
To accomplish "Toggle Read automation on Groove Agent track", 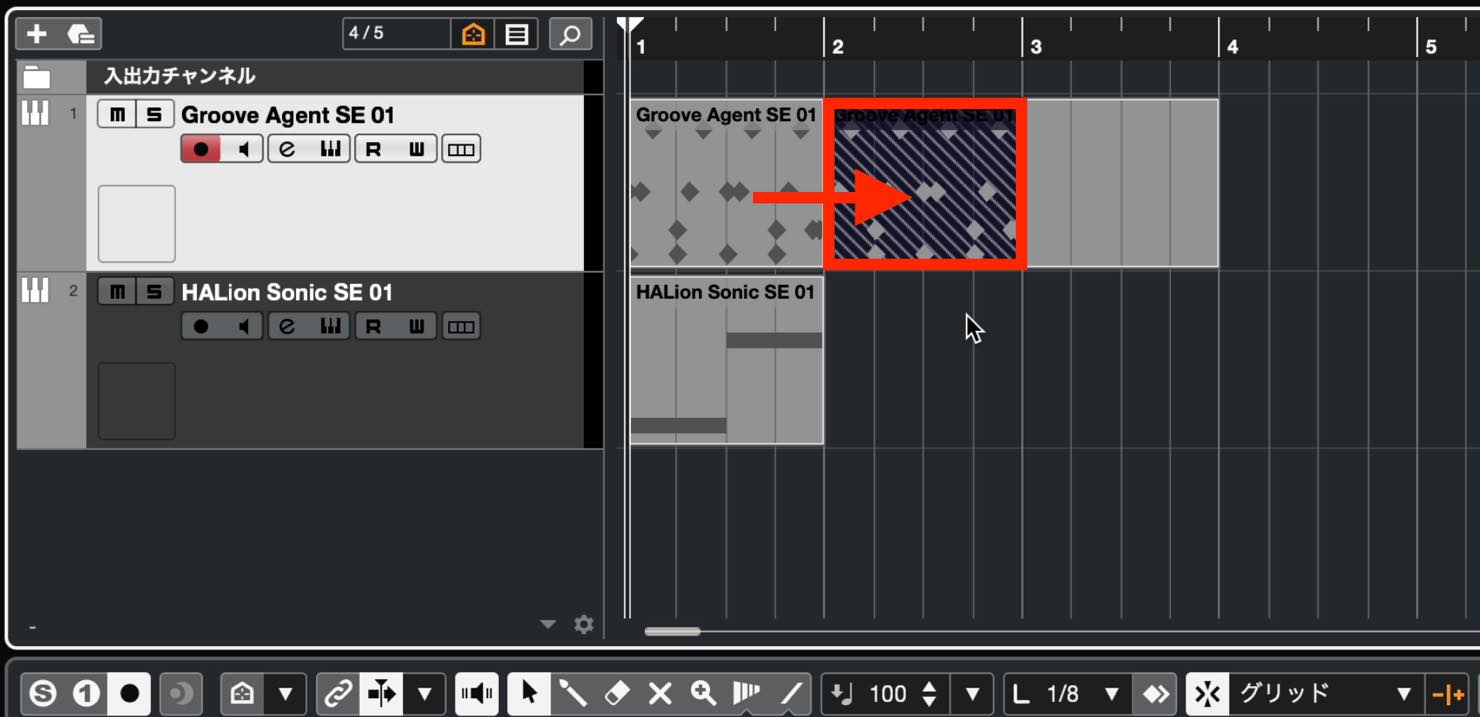I will coord(374,149).
